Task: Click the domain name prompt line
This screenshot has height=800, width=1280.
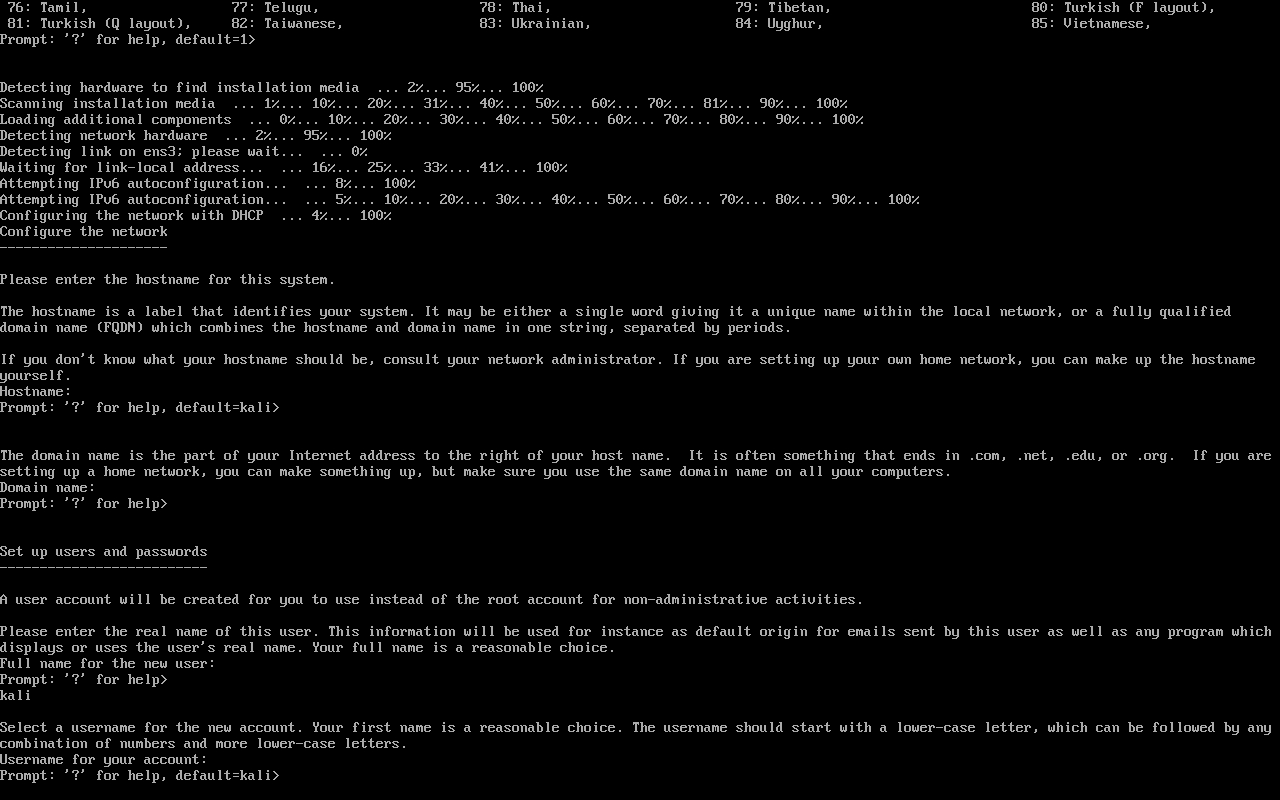Action: click(84, 504)
